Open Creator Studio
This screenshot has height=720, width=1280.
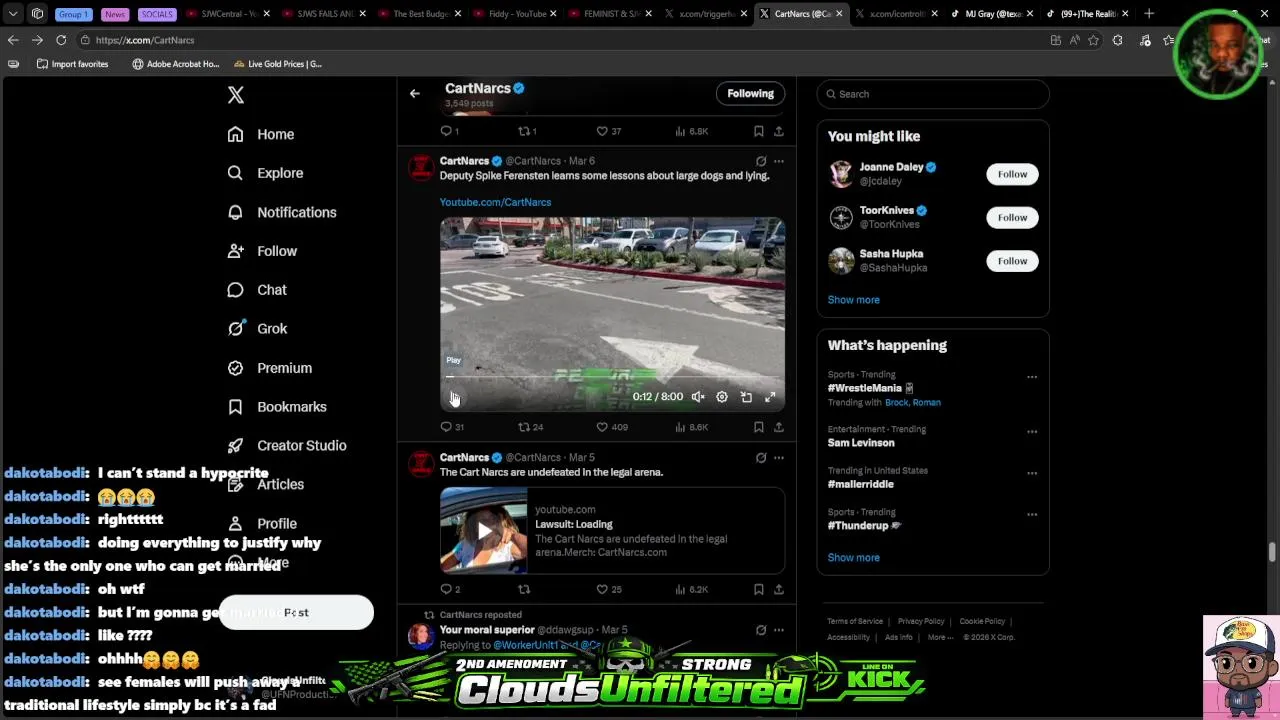[287, 446]
